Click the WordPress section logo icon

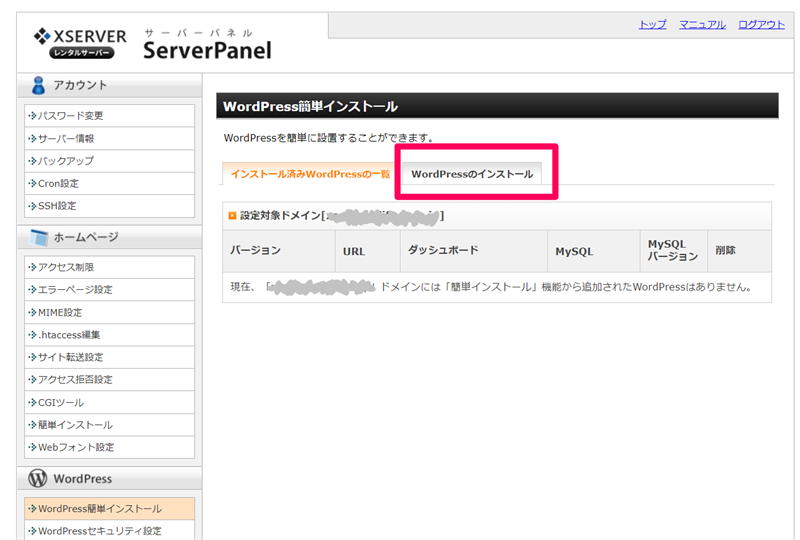[38, 478]
